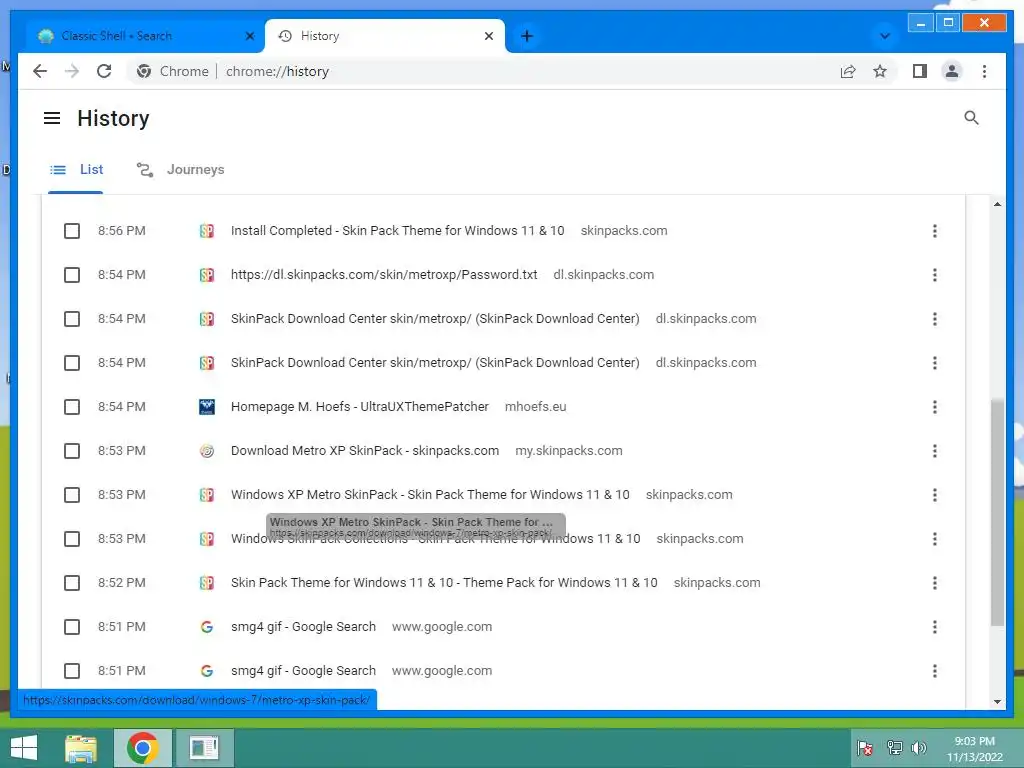
Task: Share this page via the share icon
Action: click(x=848, y=71)
